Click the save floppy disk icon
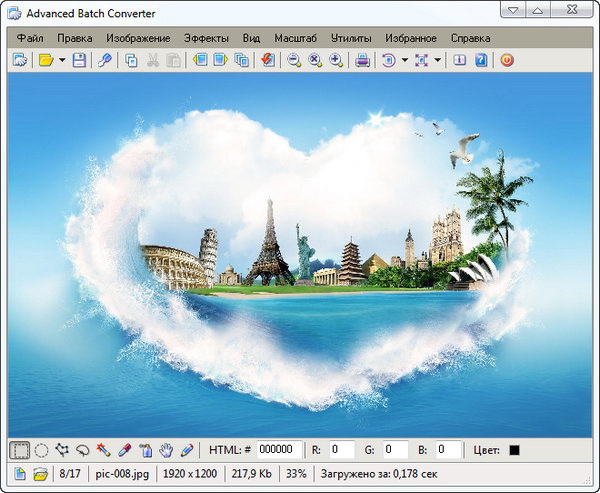This screenshot has height=493, width=600. click(x=80, y=60)
